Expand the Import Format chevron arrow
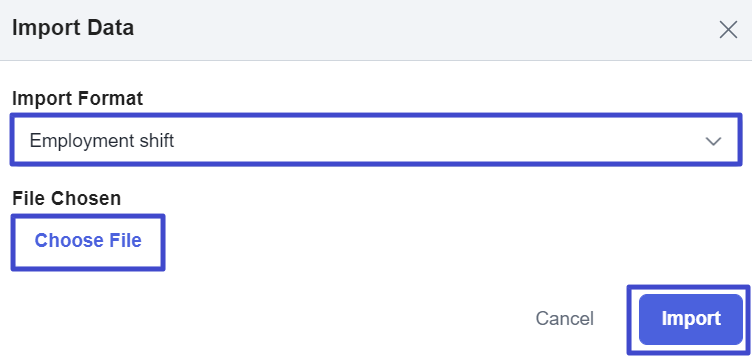Screen dimensions: 752x364 click(713, 141)
